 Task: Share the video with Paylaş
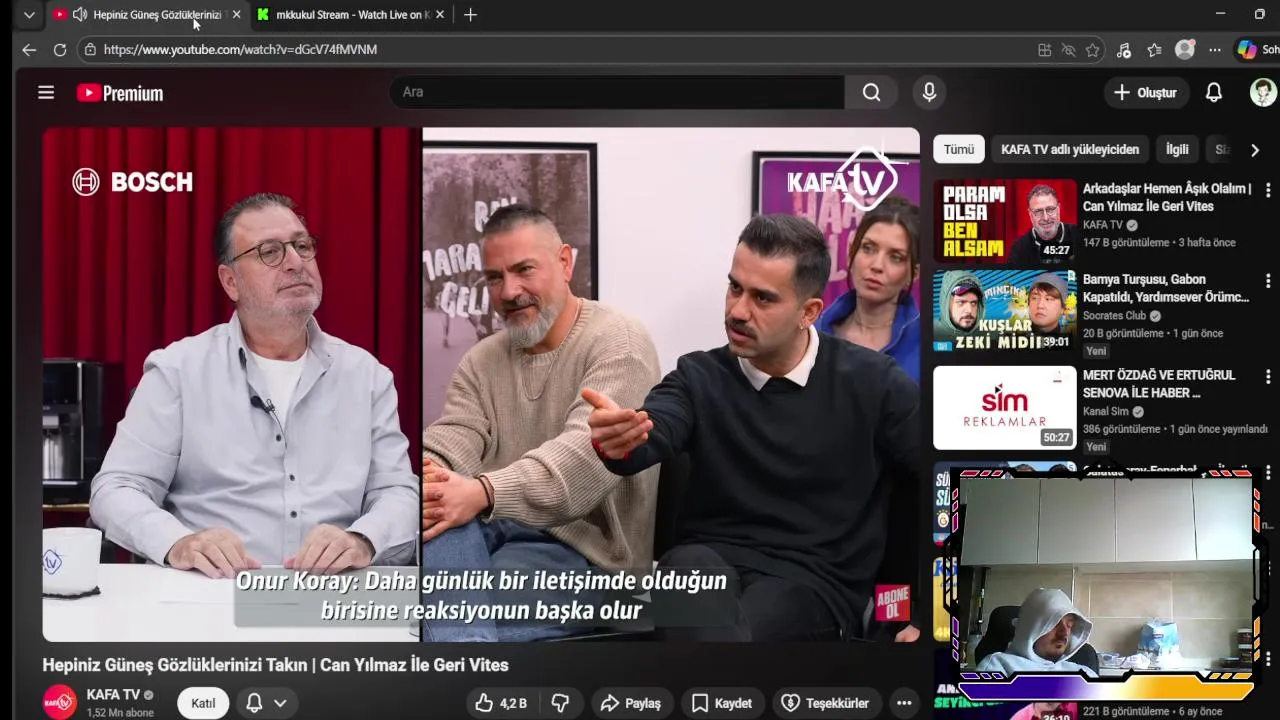click(631, 703)
